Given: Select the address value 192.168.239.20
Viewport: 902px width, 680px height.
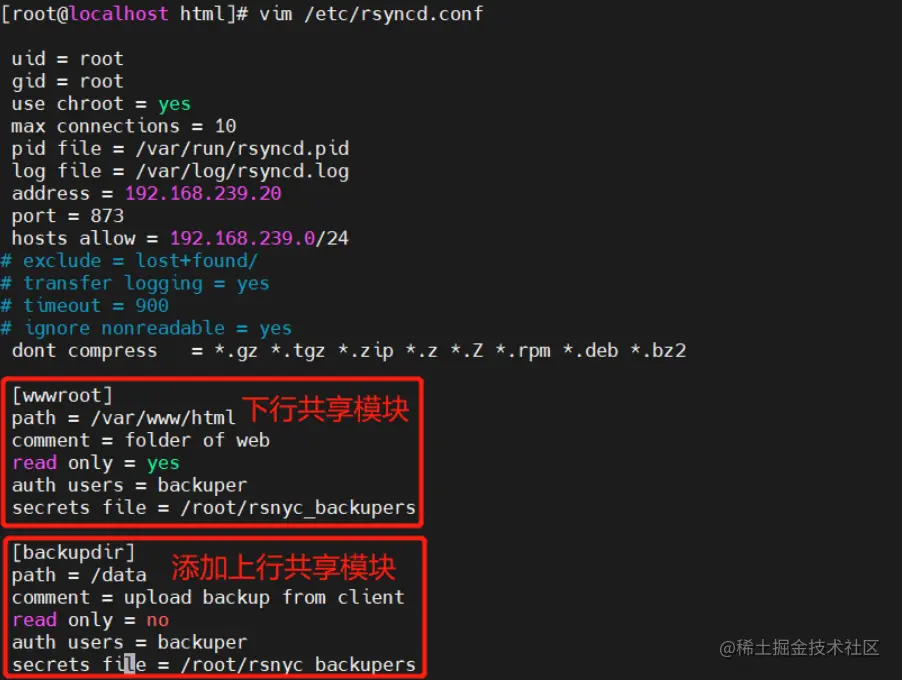Looking at the screenshot, I should coord(203,193).
